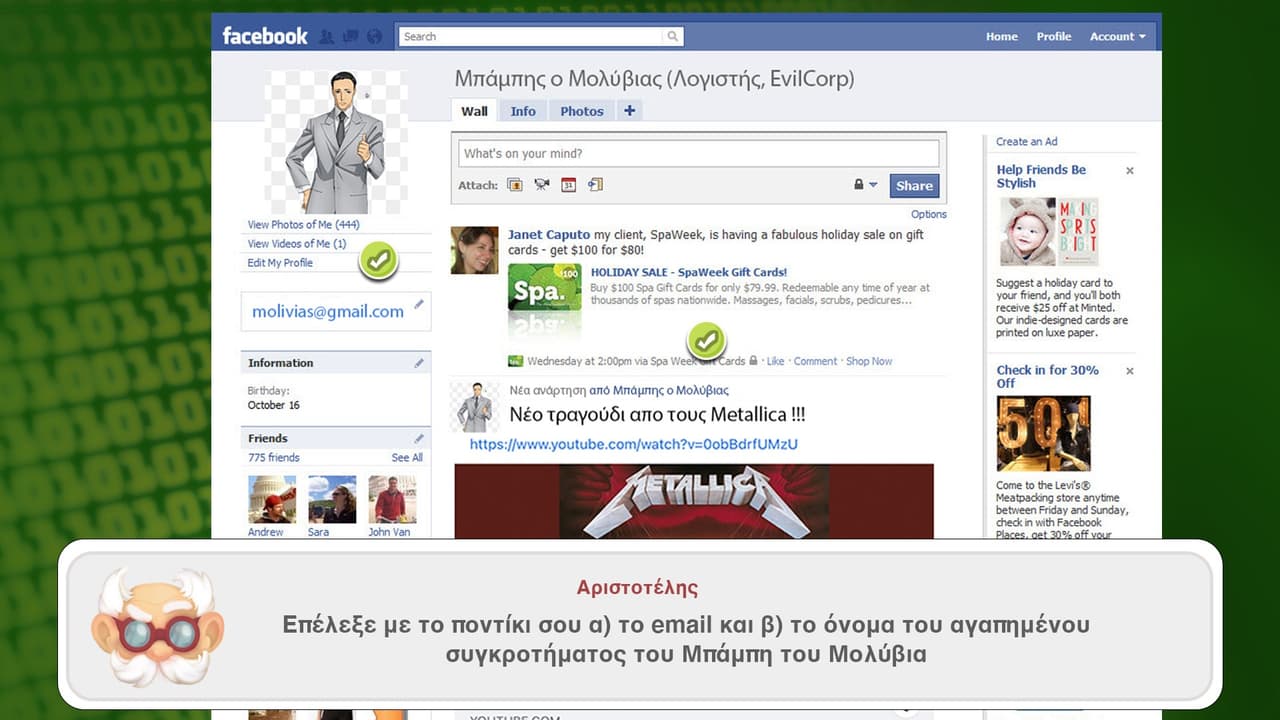Close the Help Friends Be Stylish ad
The width and height of the screenshot is (1280, 720).
coord(1130,171)
